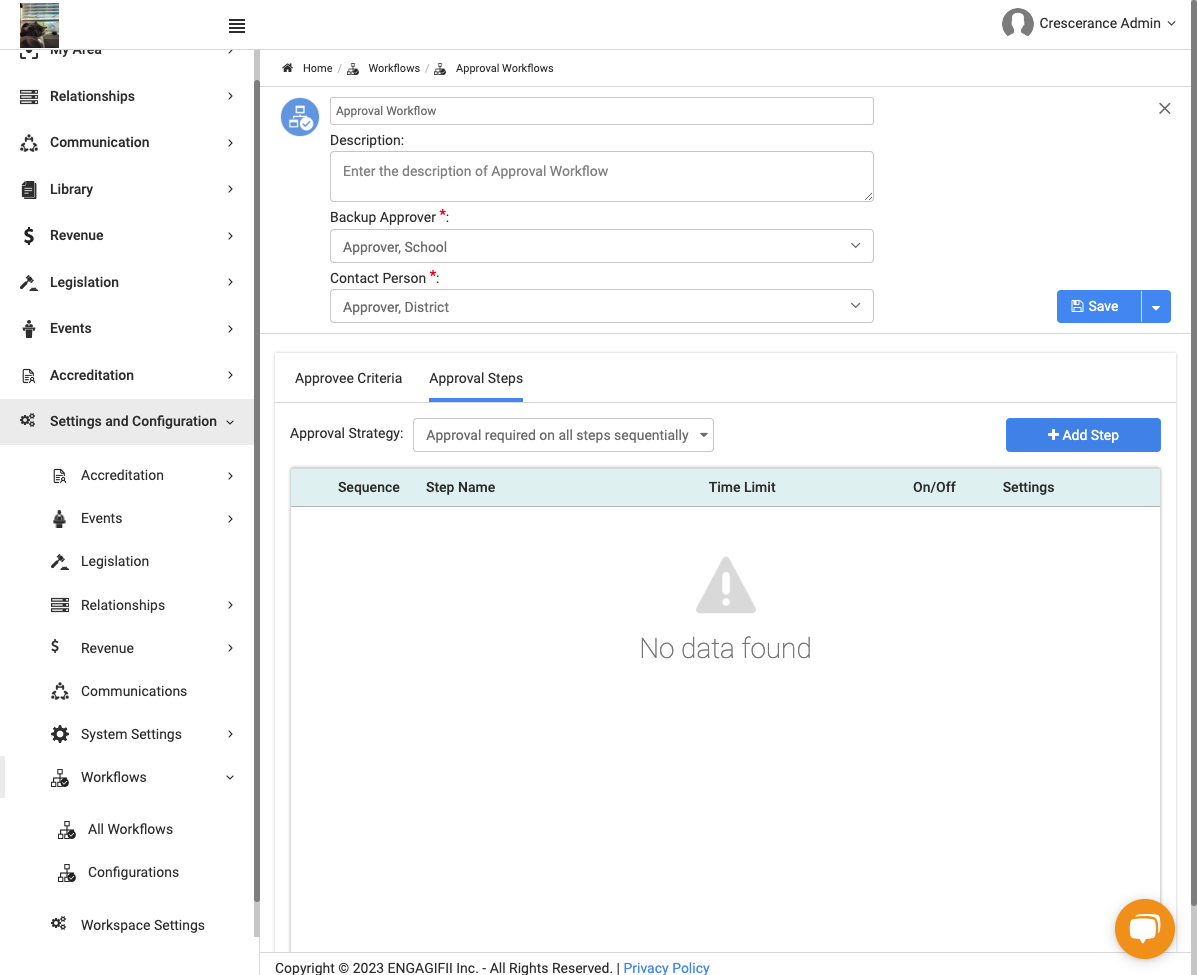1197x975 pixels.
Task: Open Communications under Settings
Action: tap(134, 692)
